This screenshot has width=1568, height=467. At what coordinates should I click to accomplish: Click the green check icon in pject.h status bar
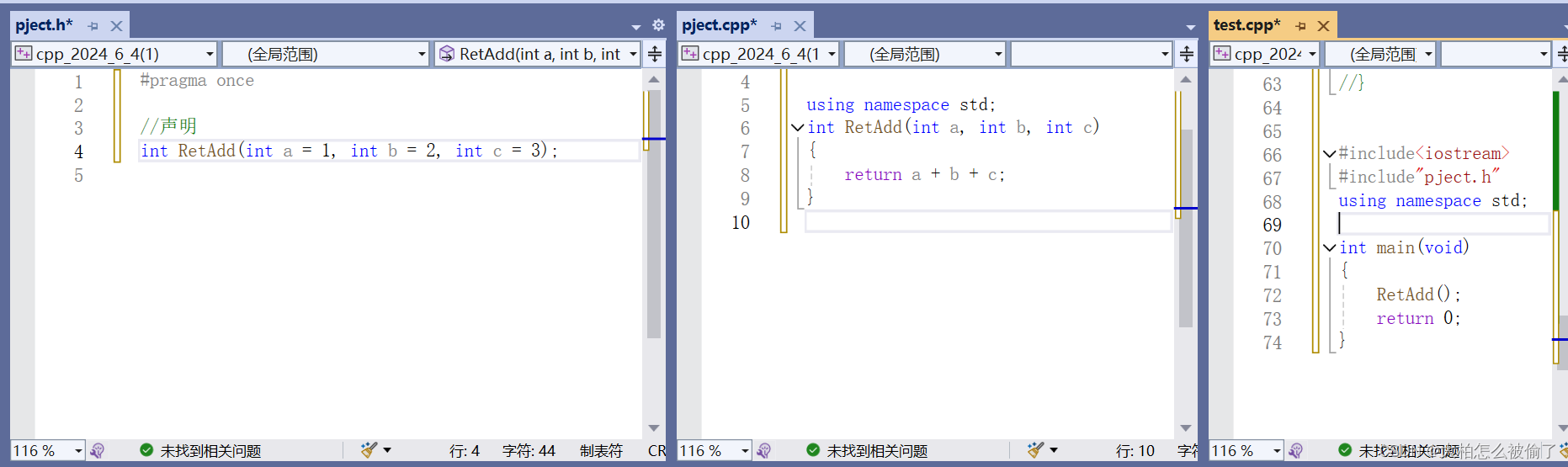point(146,450)
